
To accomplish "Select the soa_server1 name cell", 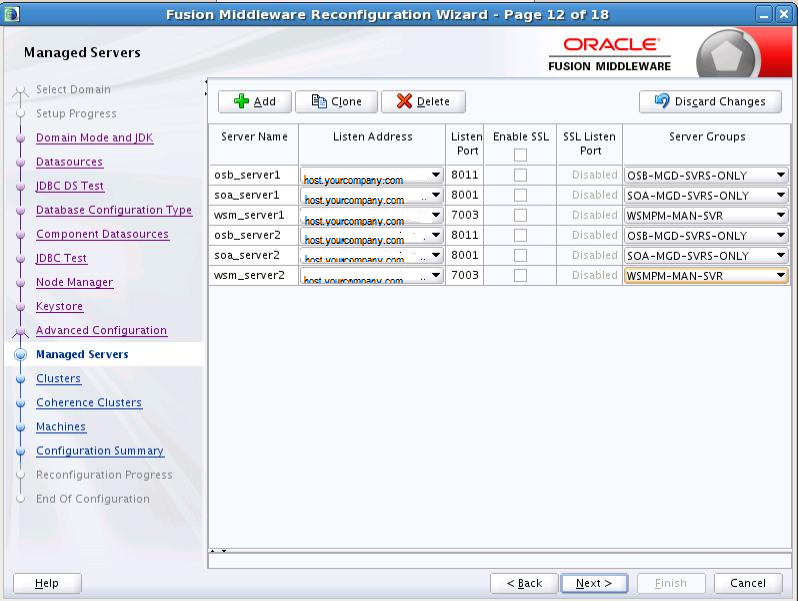I will 253,195.
